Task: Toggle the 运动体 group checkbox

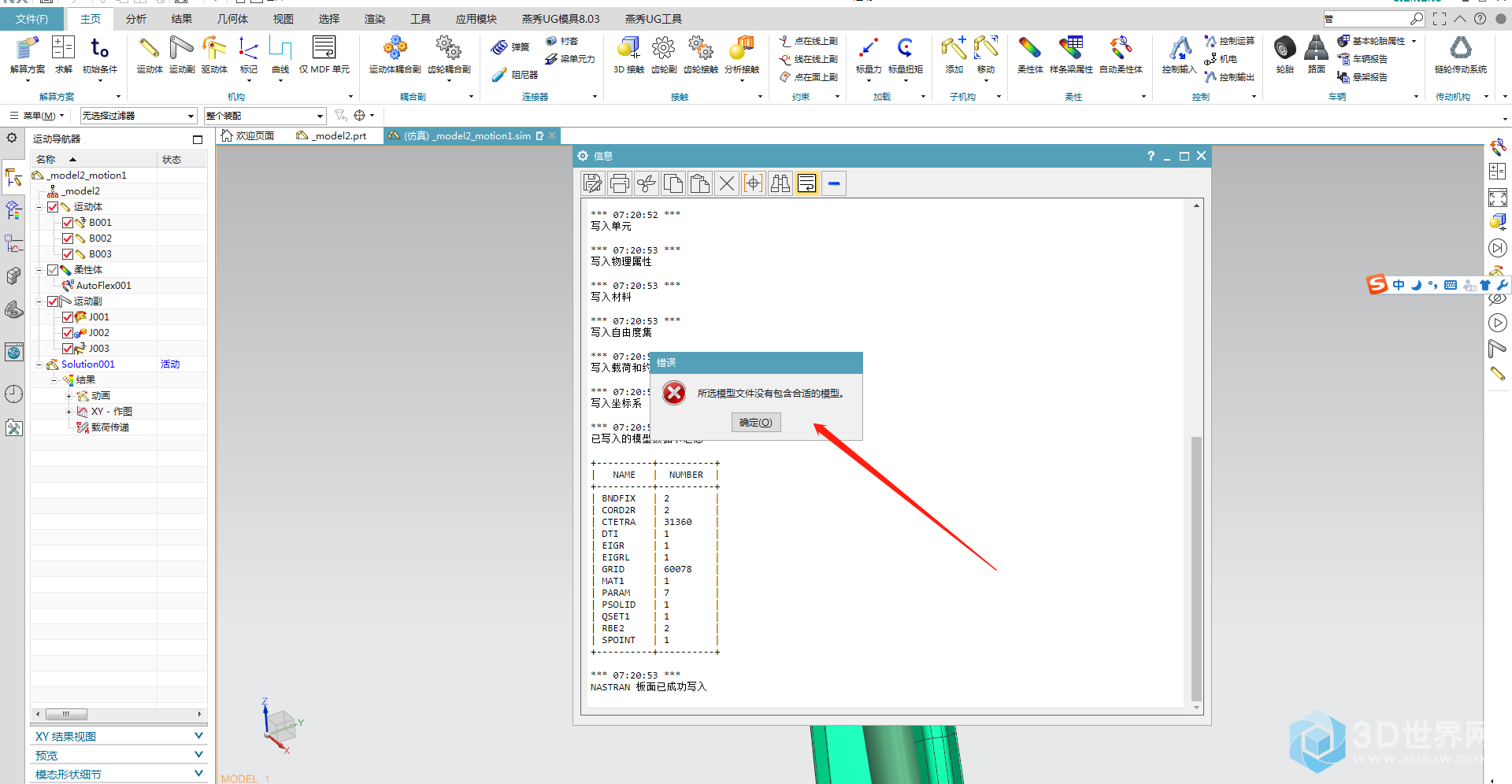Action: click(x=53, y=207)
